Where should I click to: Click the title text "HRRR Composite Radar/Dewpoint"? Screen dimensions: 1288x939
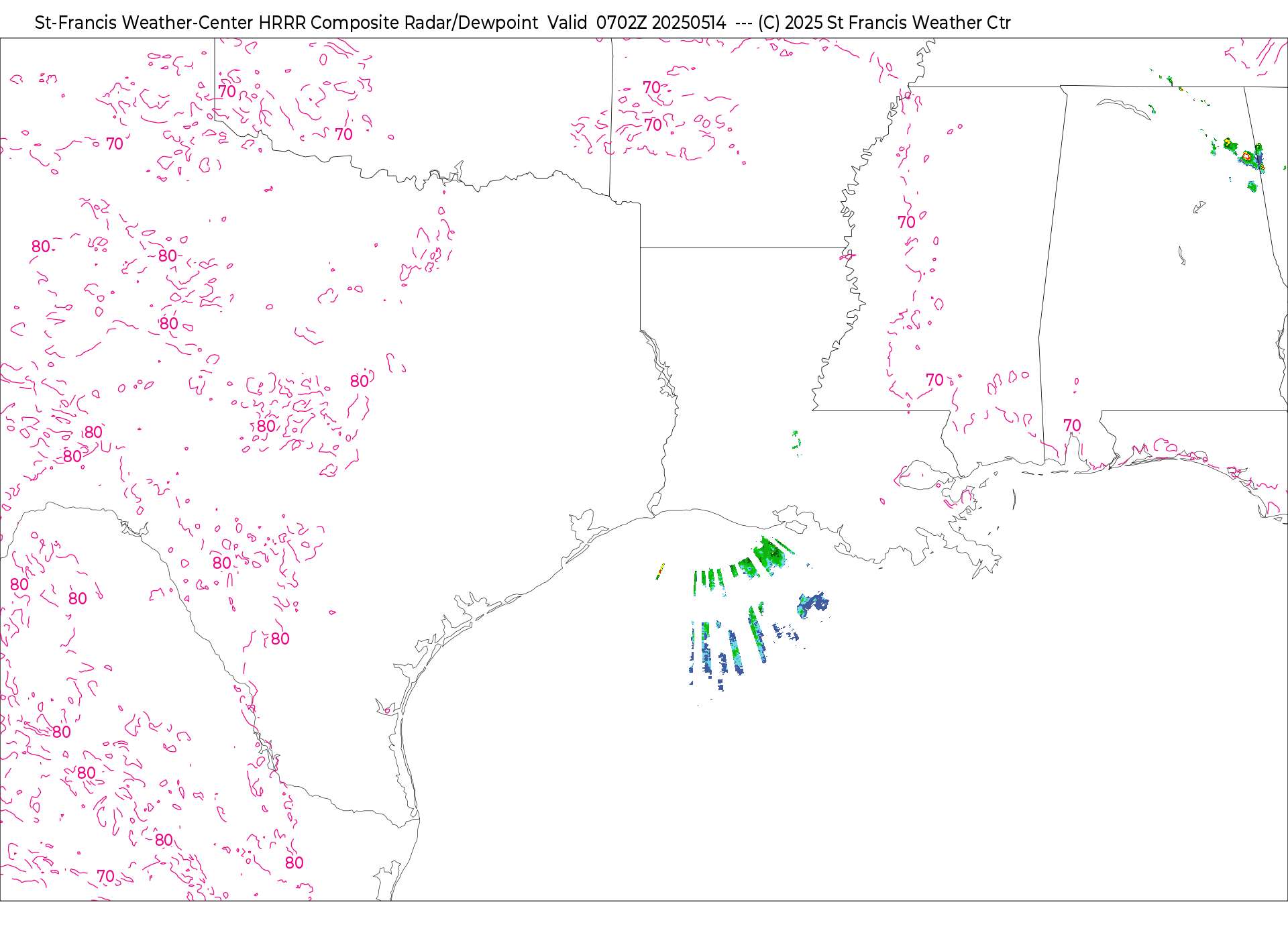(398, 23)
